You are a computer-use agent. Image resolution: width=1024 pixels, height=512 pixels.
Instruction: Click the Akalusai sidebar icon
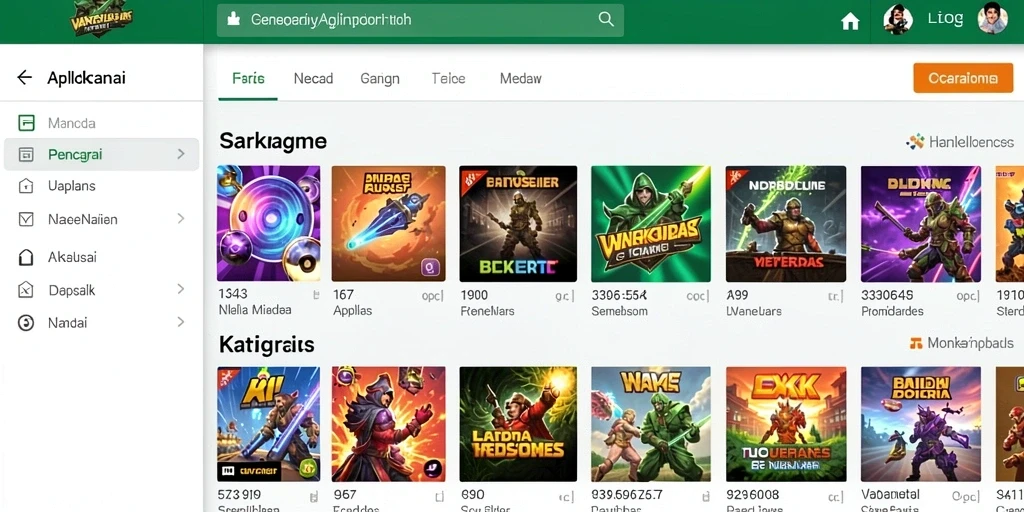pos(26,257)
